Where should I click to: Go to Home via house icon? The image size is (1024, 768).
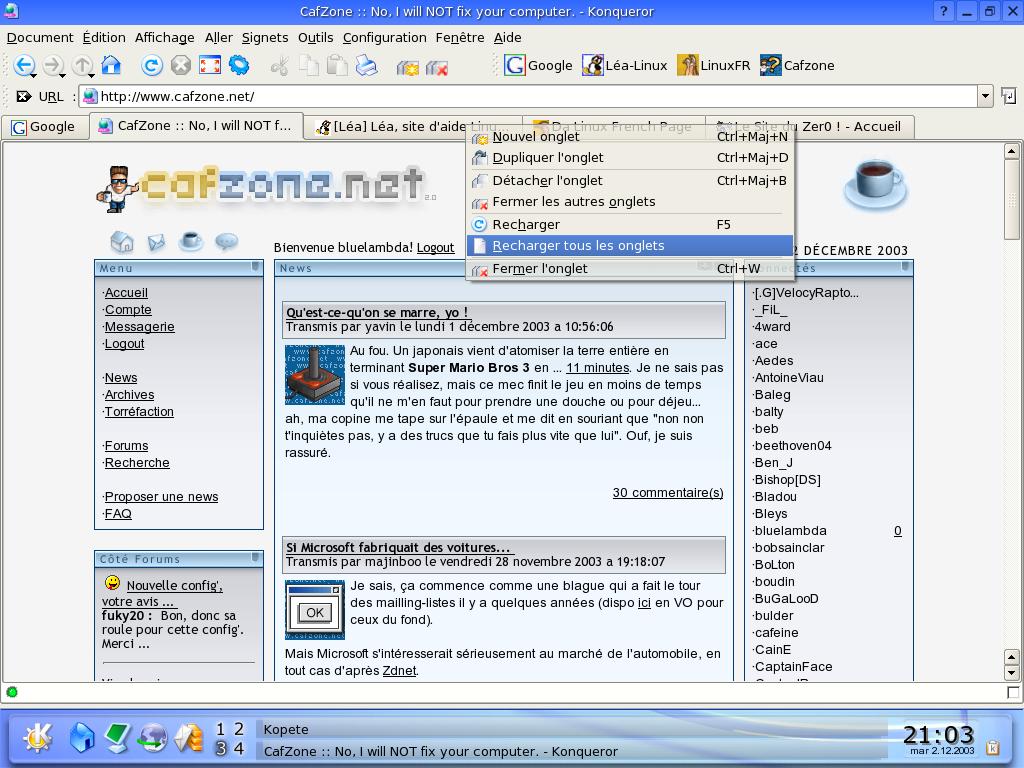pyautogui.click(x=112, y=65)
